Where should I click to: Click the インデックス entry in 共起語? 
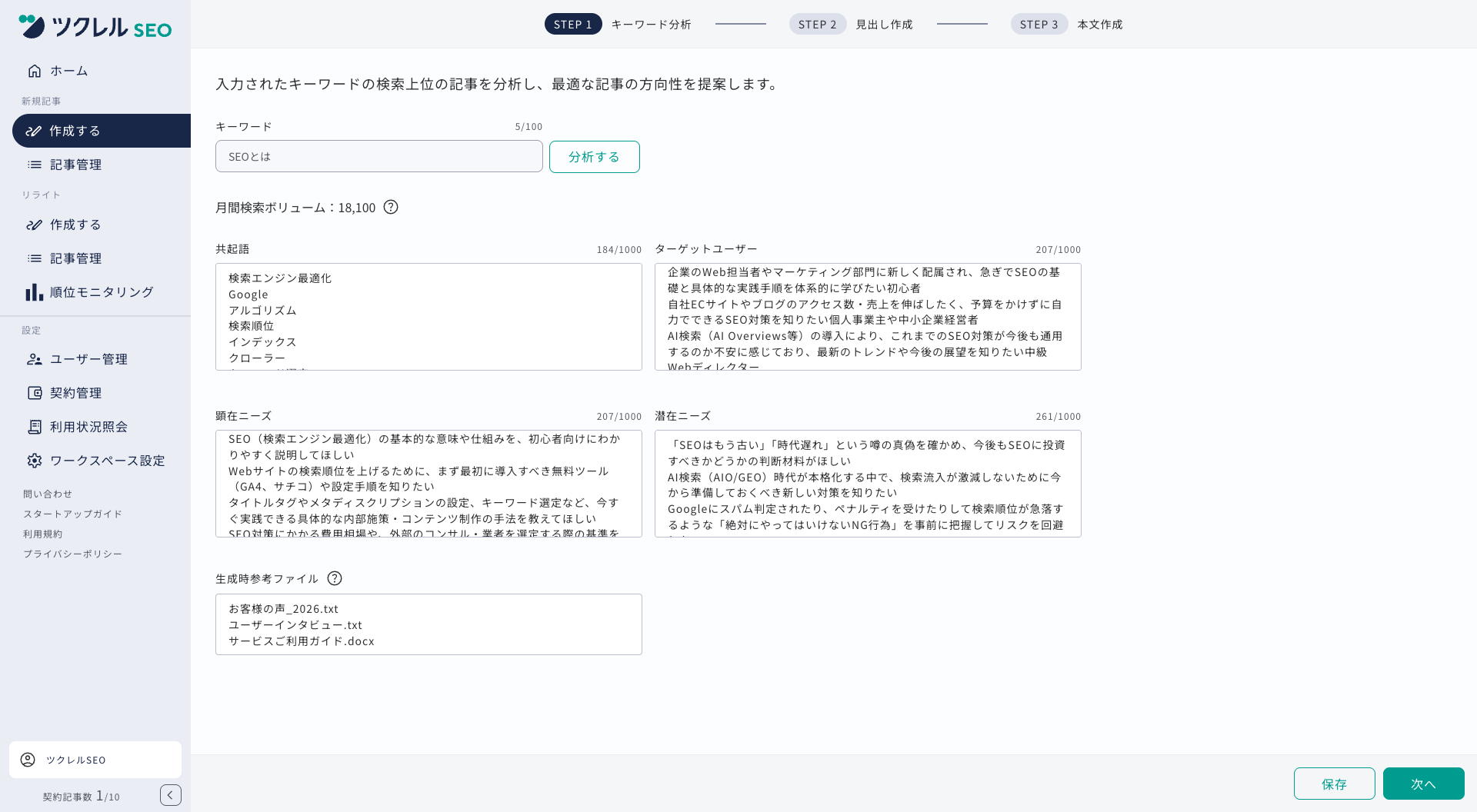coord(262,342)
